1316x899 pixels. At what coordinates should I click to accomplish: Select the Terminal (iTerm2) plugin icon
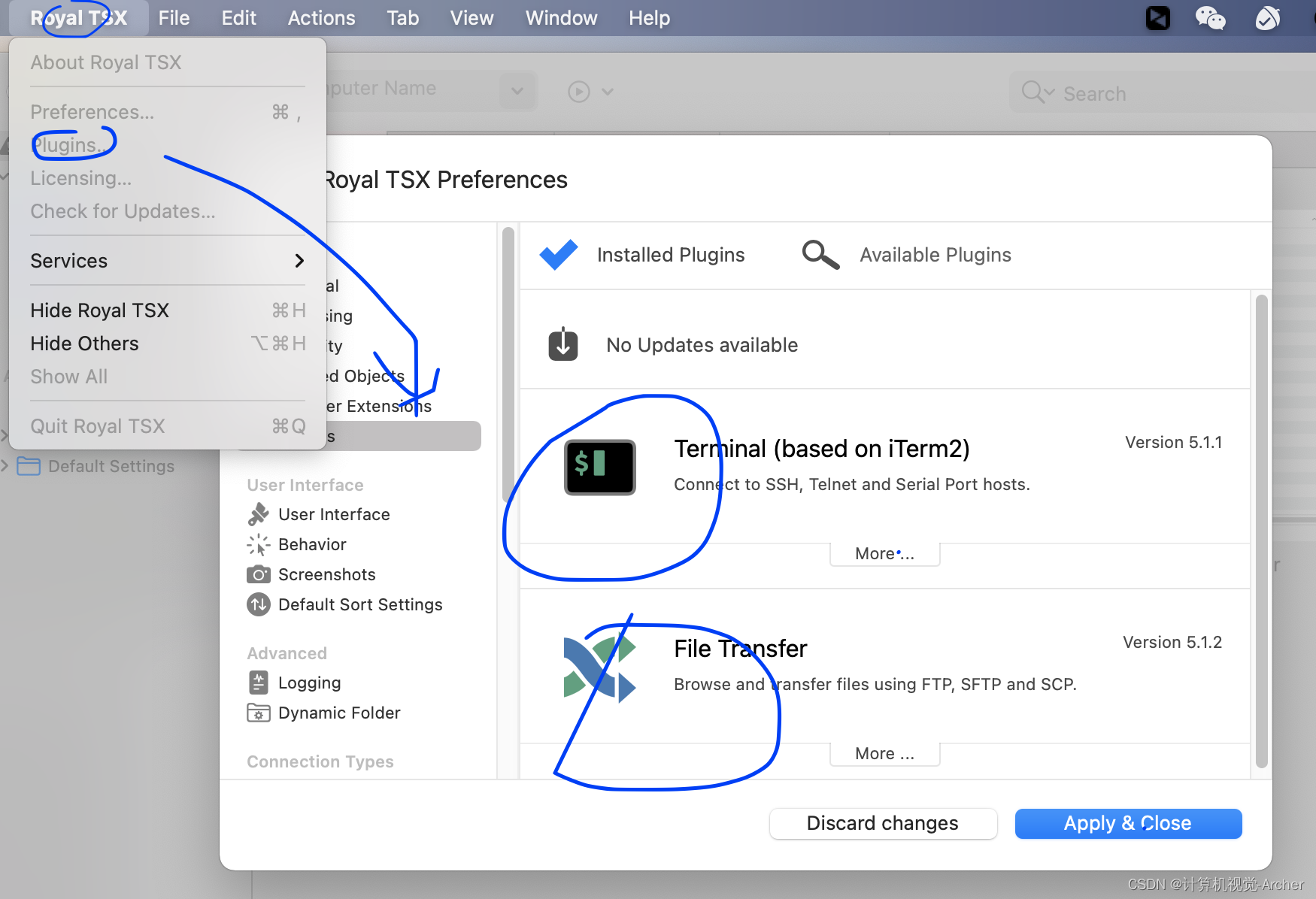[599, 467]
